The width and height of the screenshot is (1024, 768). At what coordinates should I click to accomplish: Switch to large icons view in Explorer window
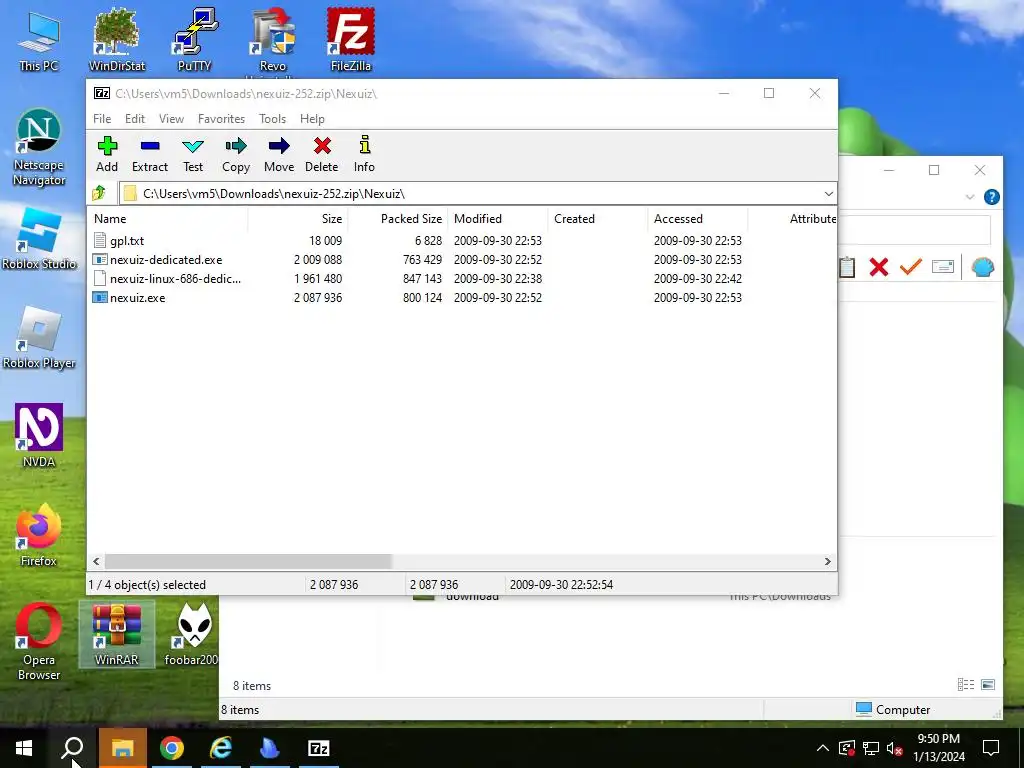point(988,684)
